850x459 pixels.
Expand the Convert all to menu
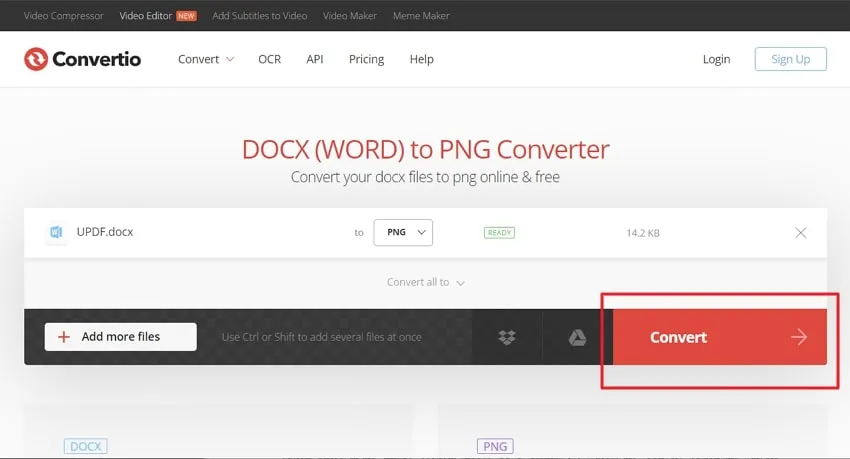coord(426,282)
